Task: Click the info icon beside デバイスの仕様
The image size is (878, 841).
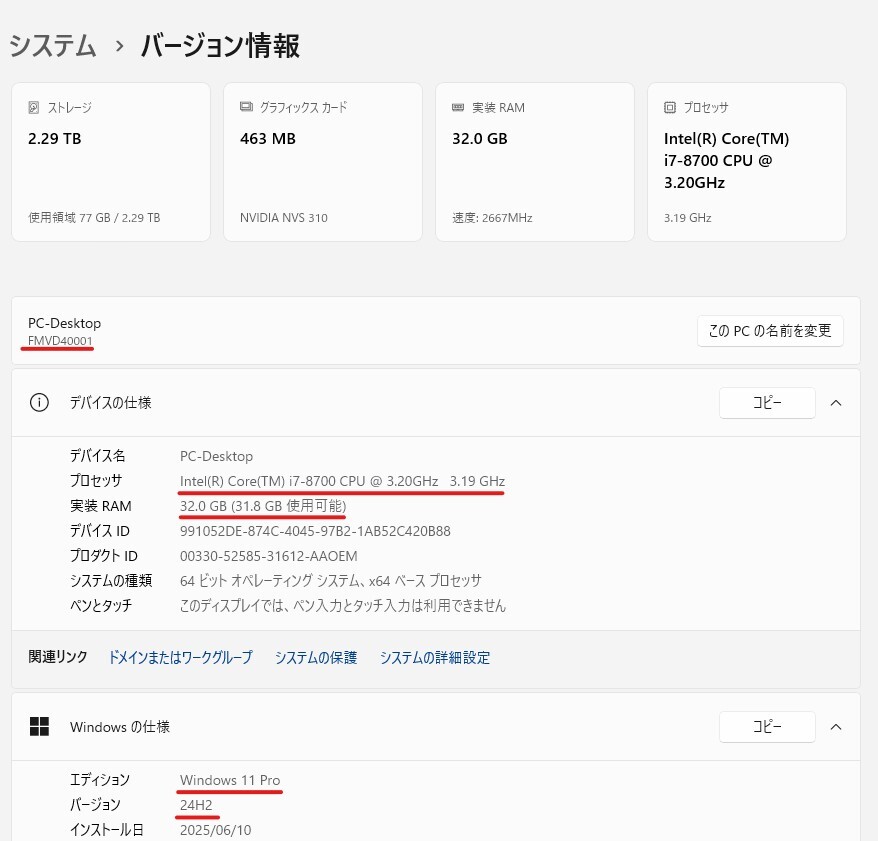Action: pyautogui.click(x=39, y=403)
